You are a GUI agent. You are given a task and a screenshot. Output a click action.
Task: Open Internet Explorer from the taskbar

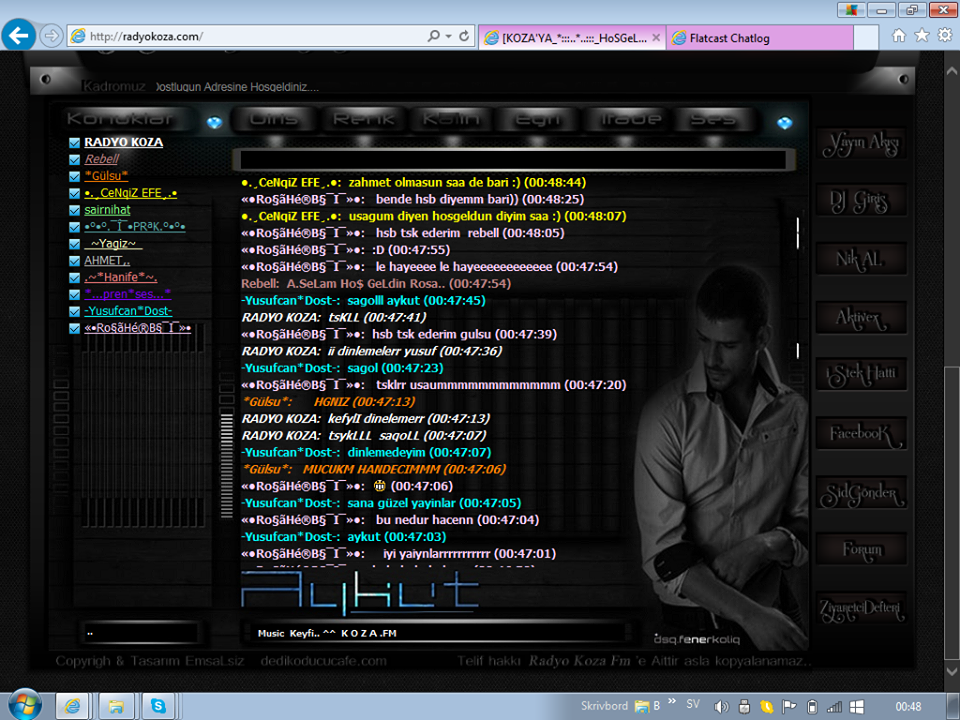tap(72, 707)
